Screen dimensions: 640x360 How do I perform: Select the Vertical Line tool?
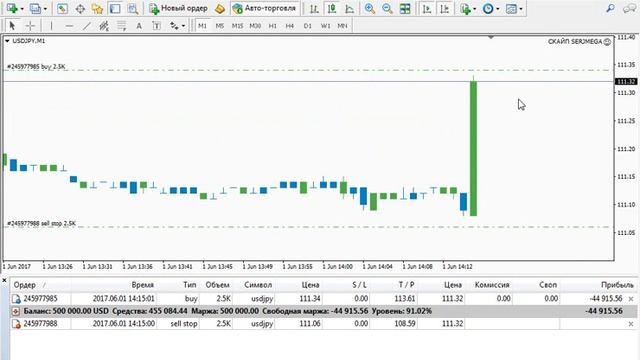click(x=51, y=26)
